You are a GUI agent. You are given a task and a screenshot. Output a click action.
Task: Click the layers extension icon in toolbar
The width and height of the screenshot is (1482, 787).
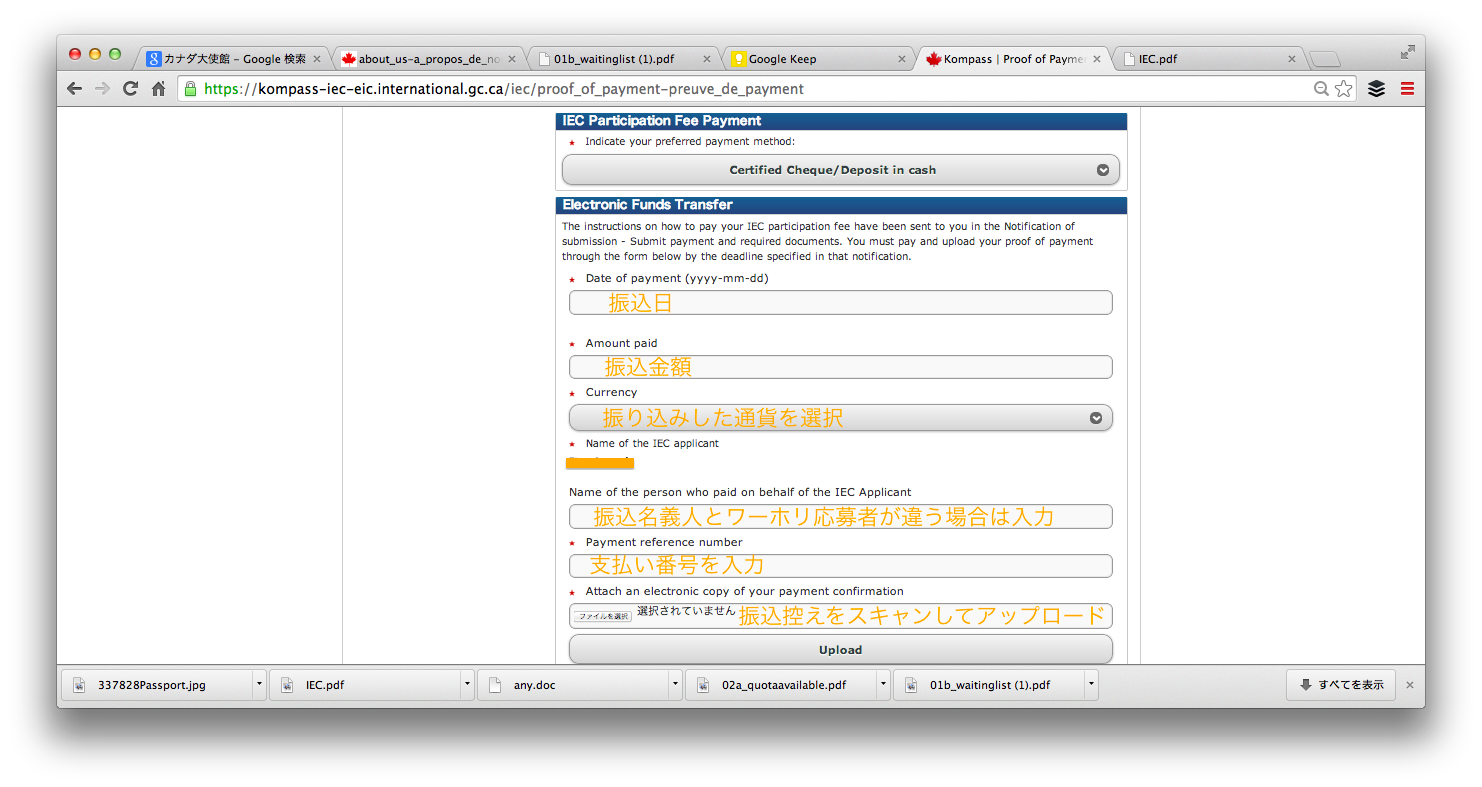1377,89
